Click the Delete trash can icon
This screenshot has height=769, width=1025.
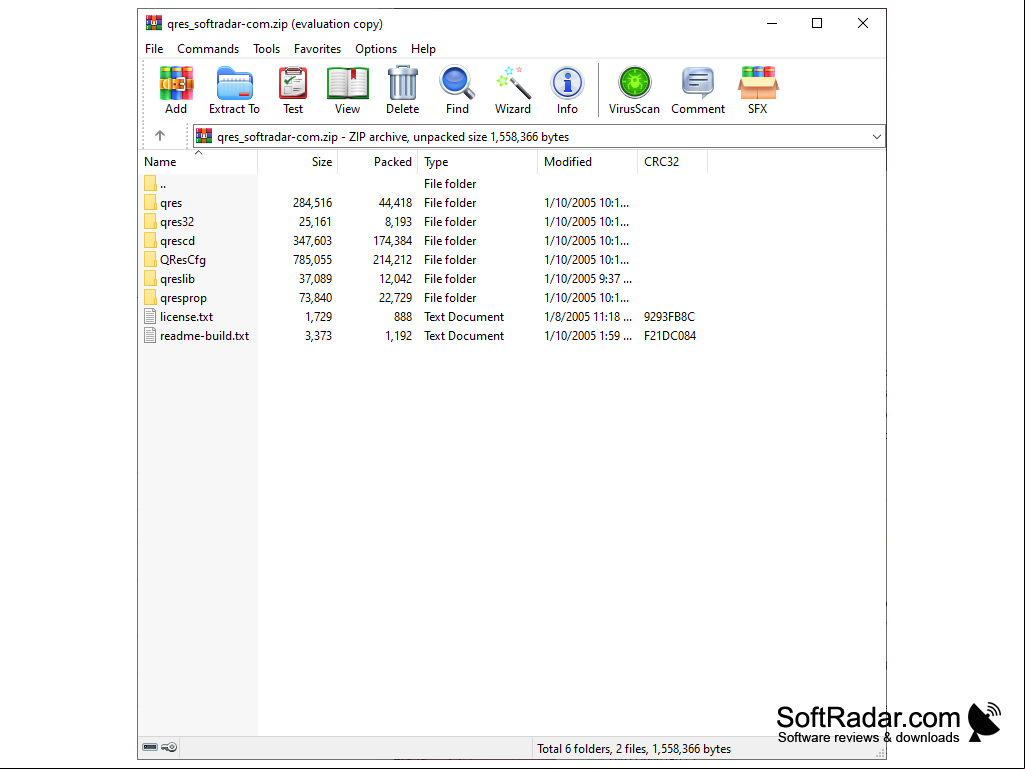[x=402, y=90]
